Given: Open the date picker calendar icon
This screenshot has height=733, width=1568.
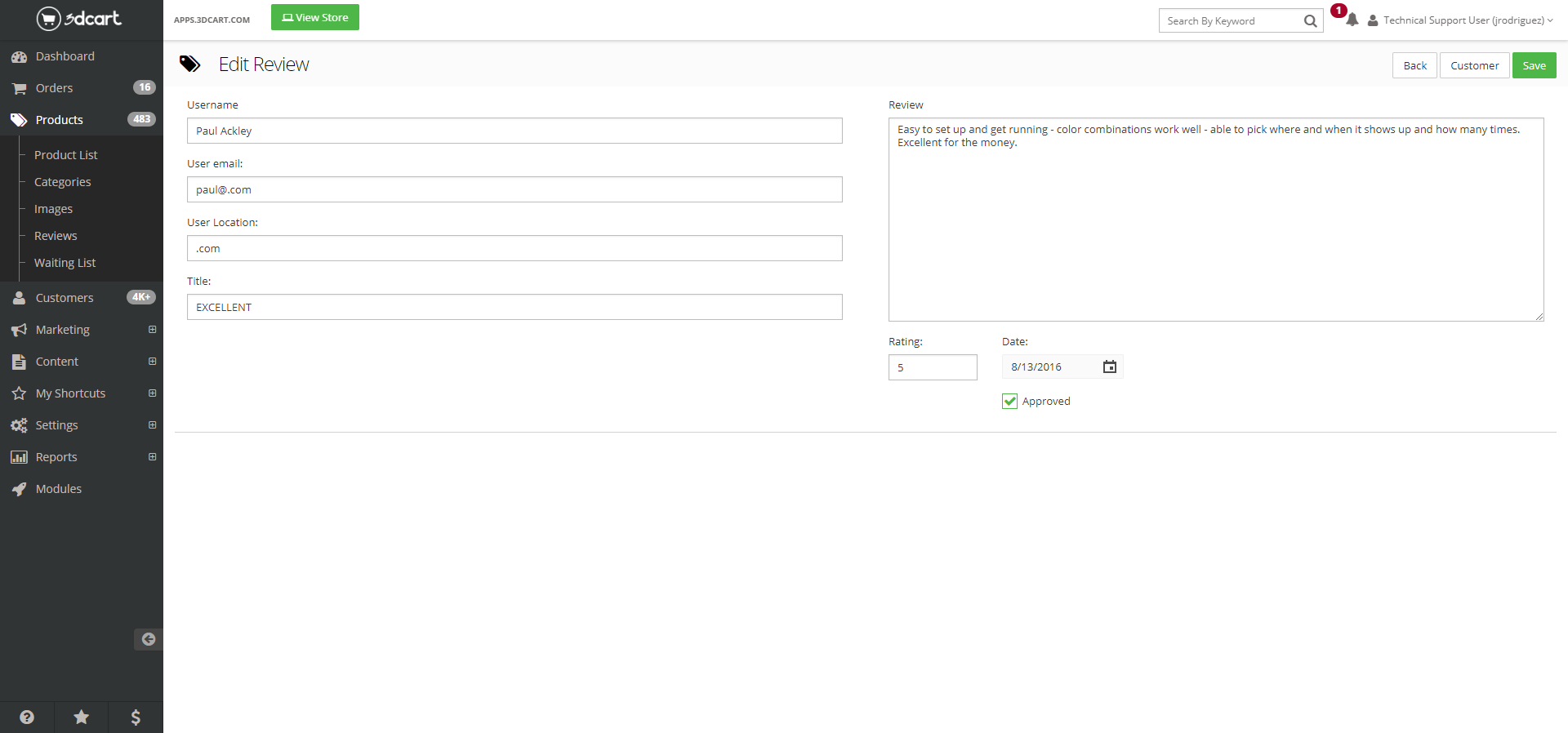Looking at the screenshot, I should (x=1109, y=367).
